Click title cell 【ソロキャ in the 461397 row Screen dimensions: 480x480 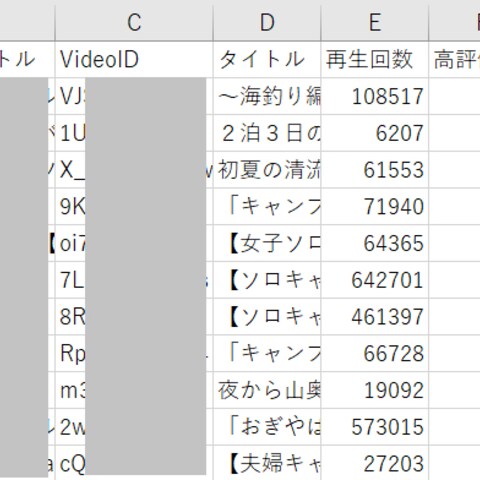267,317
